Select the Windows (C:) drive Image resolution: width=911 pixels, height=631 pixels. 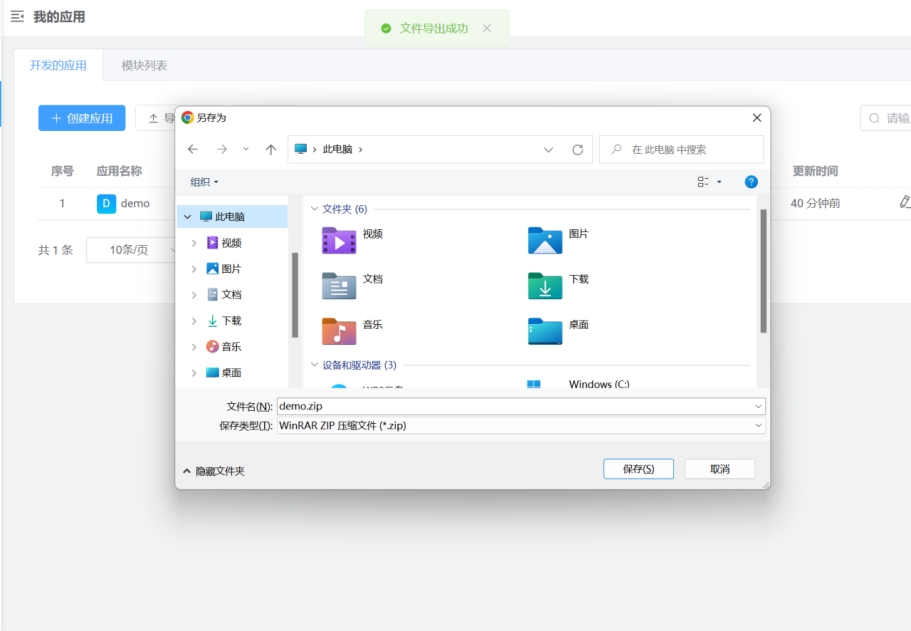(x=599, y=384)
